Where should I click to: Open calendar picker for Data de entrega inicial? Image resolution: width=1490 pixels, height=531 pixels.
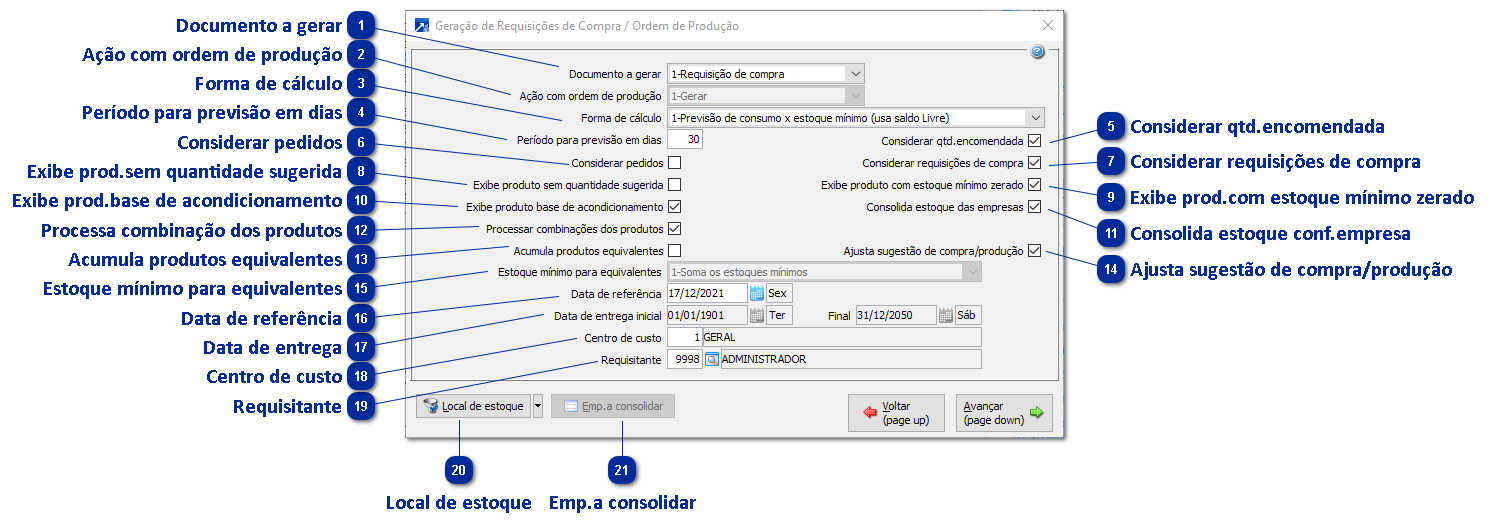tap(757, 316)
